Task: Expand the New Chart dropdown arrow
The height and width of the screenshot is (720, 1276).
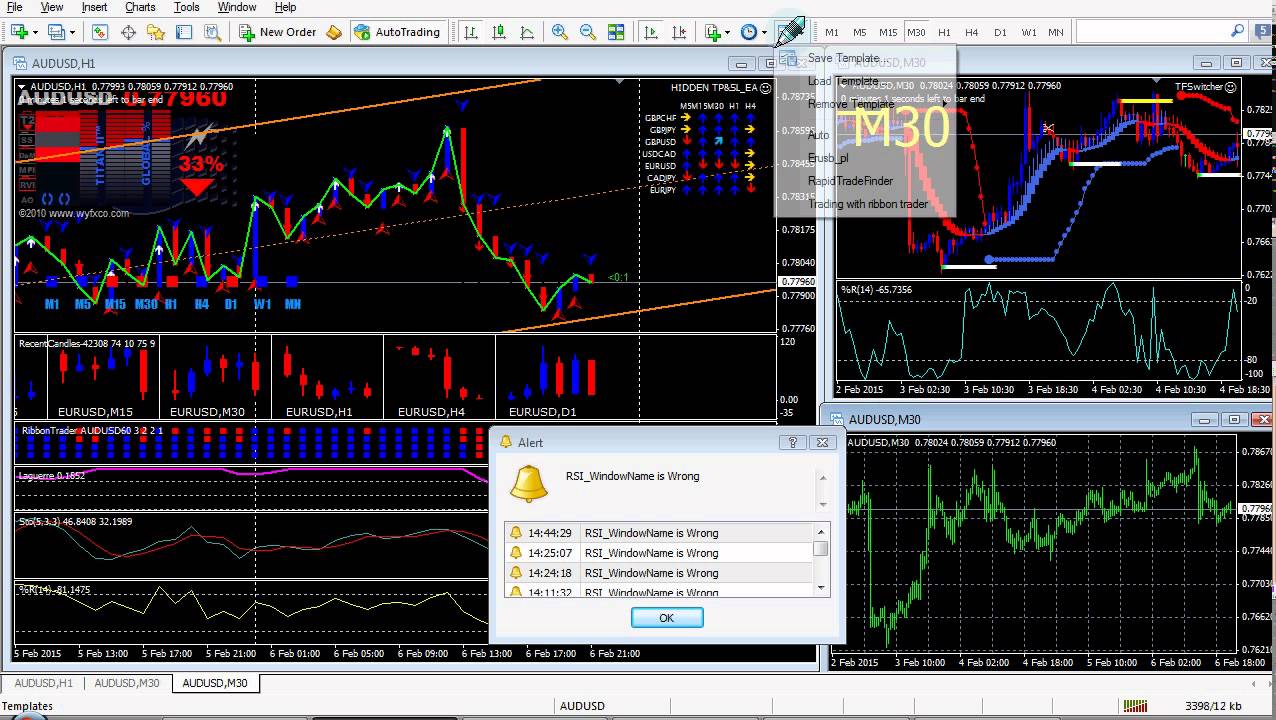Action: [34, 32]
